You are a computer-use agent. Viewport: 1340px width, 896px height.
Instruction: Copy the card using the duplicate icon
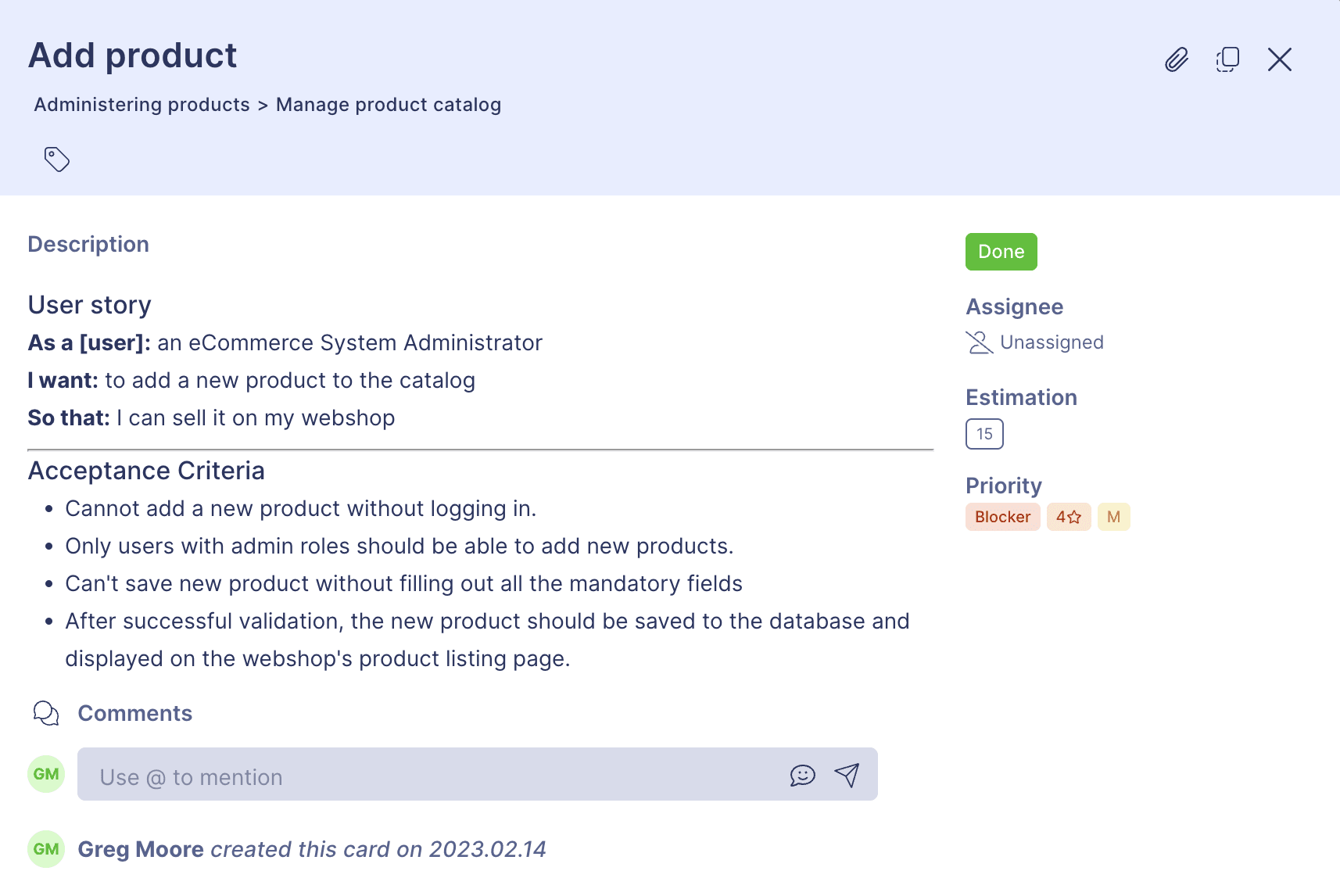pyautogui.click(x=1227, y=59)
